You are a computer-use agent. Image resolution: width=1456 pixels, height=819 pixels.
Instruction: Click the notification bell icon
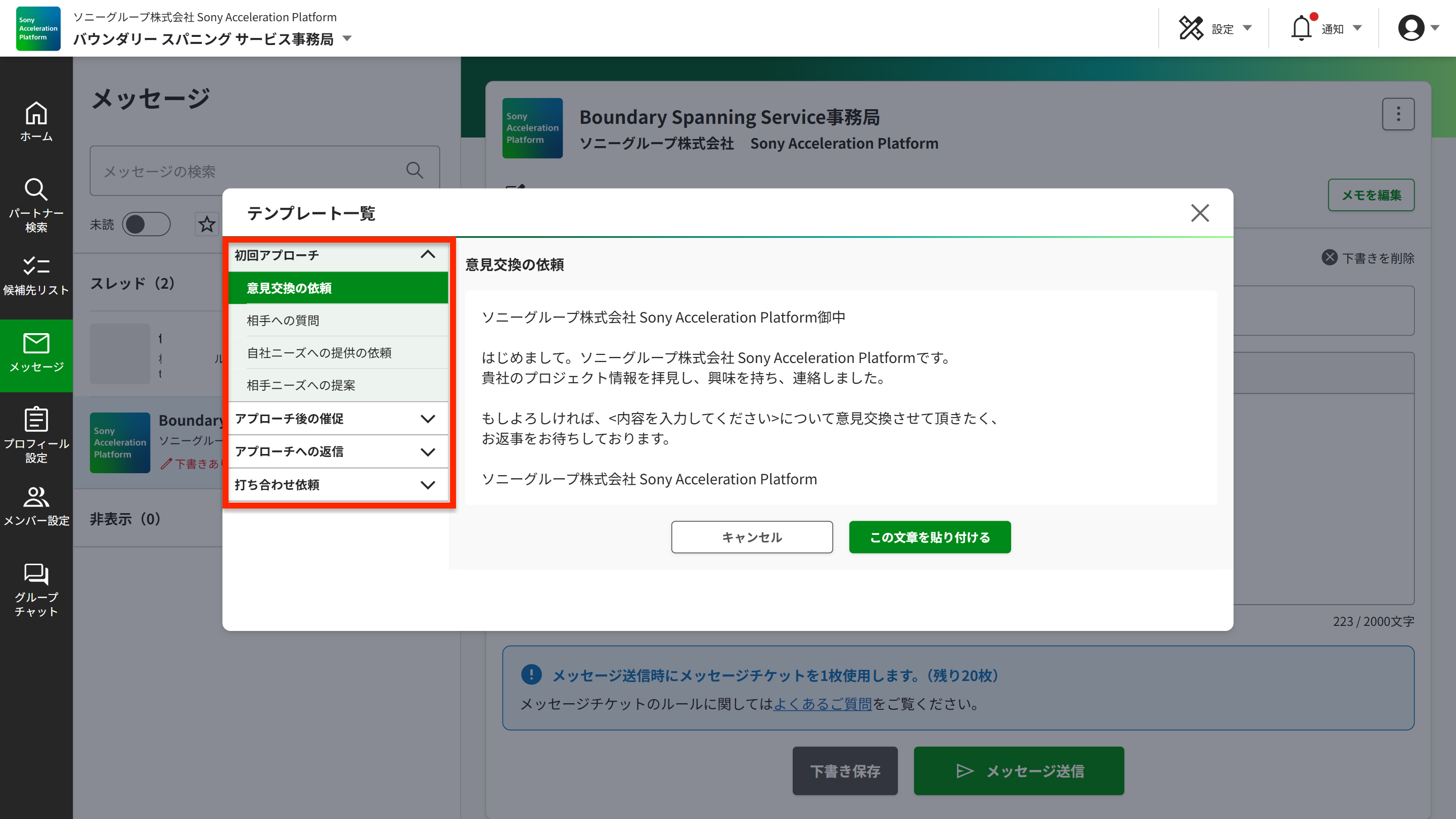[x=1301, y=28]
